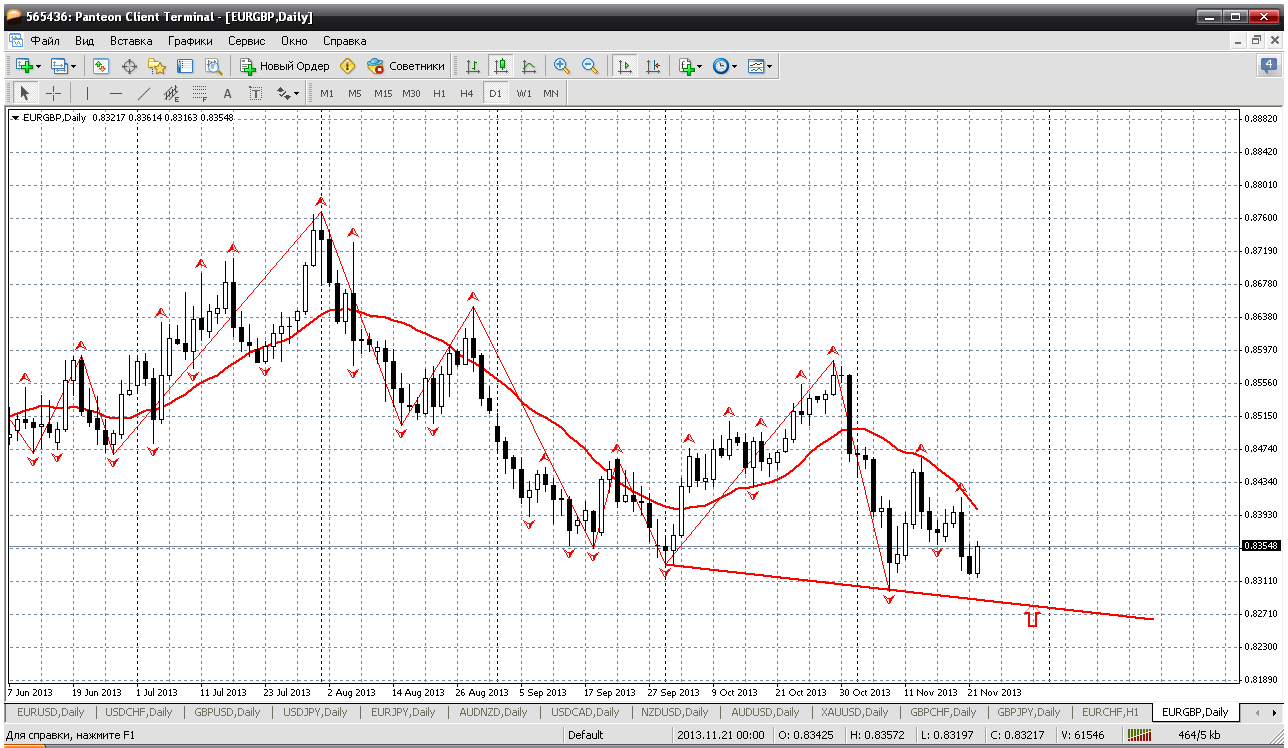
Task: Switch chart to Japanese candlesticks
Action: coord(501,66)
